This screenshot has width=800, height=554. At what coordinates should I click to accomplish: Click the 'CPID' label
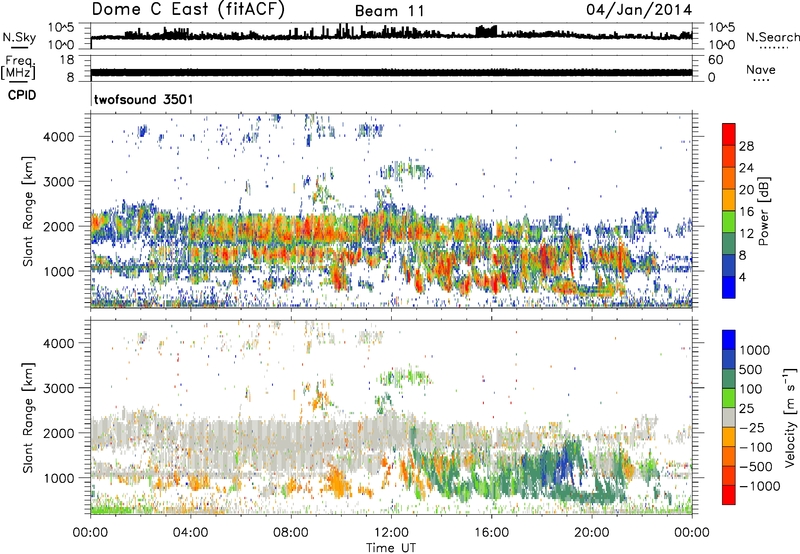(x=22, y=95)
